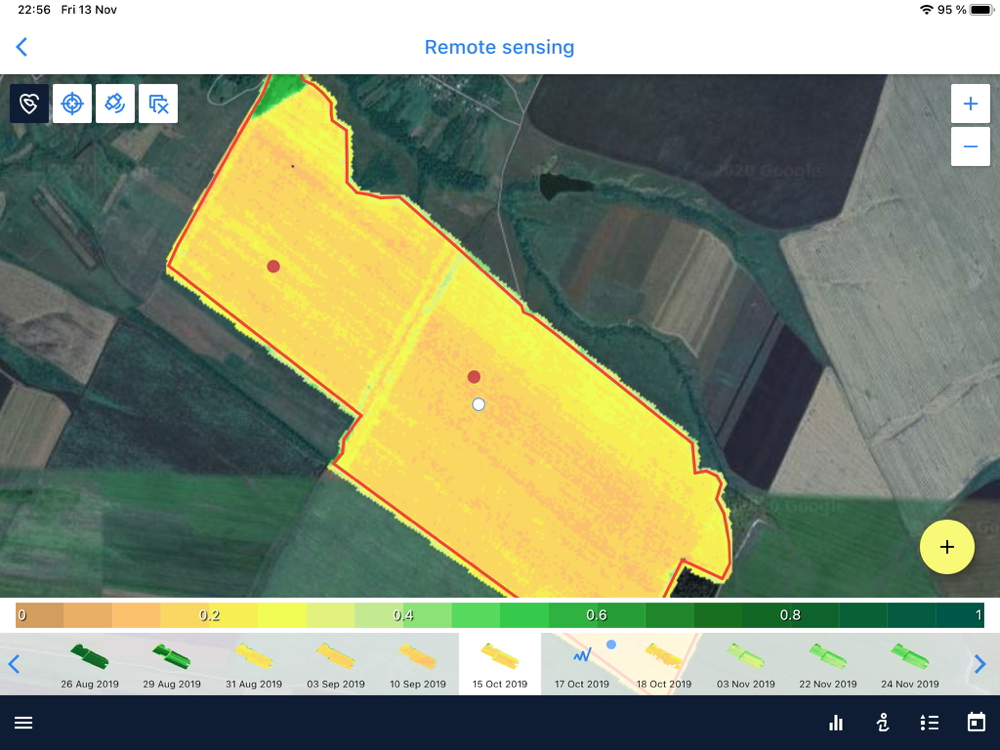1000x750 pixels.
Task: Select the 26 Aug 2019 image
Action: [90, 664]
